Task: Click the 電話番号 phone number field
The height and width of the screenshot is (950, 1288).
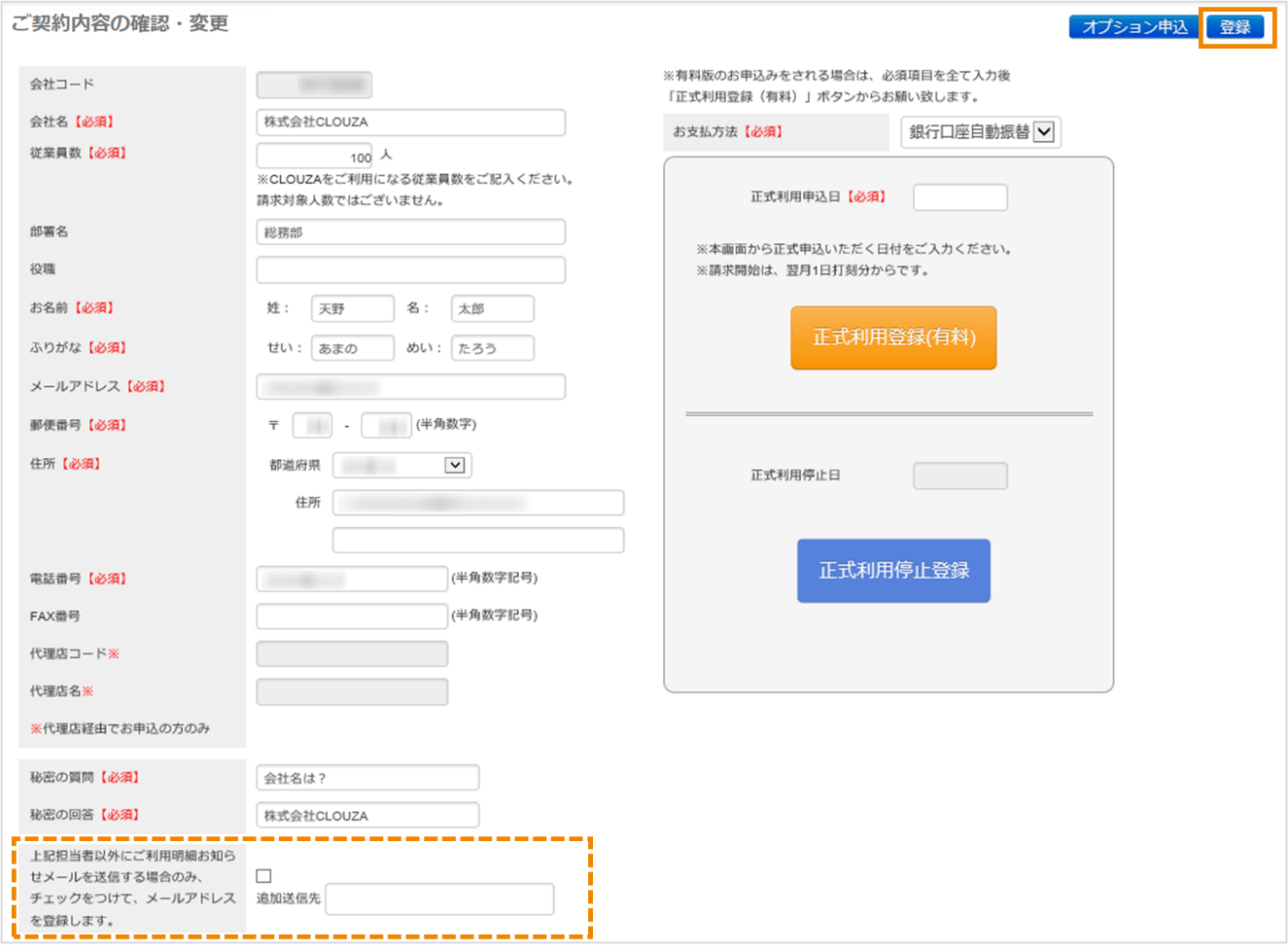Action: click(x=352, y=578)
